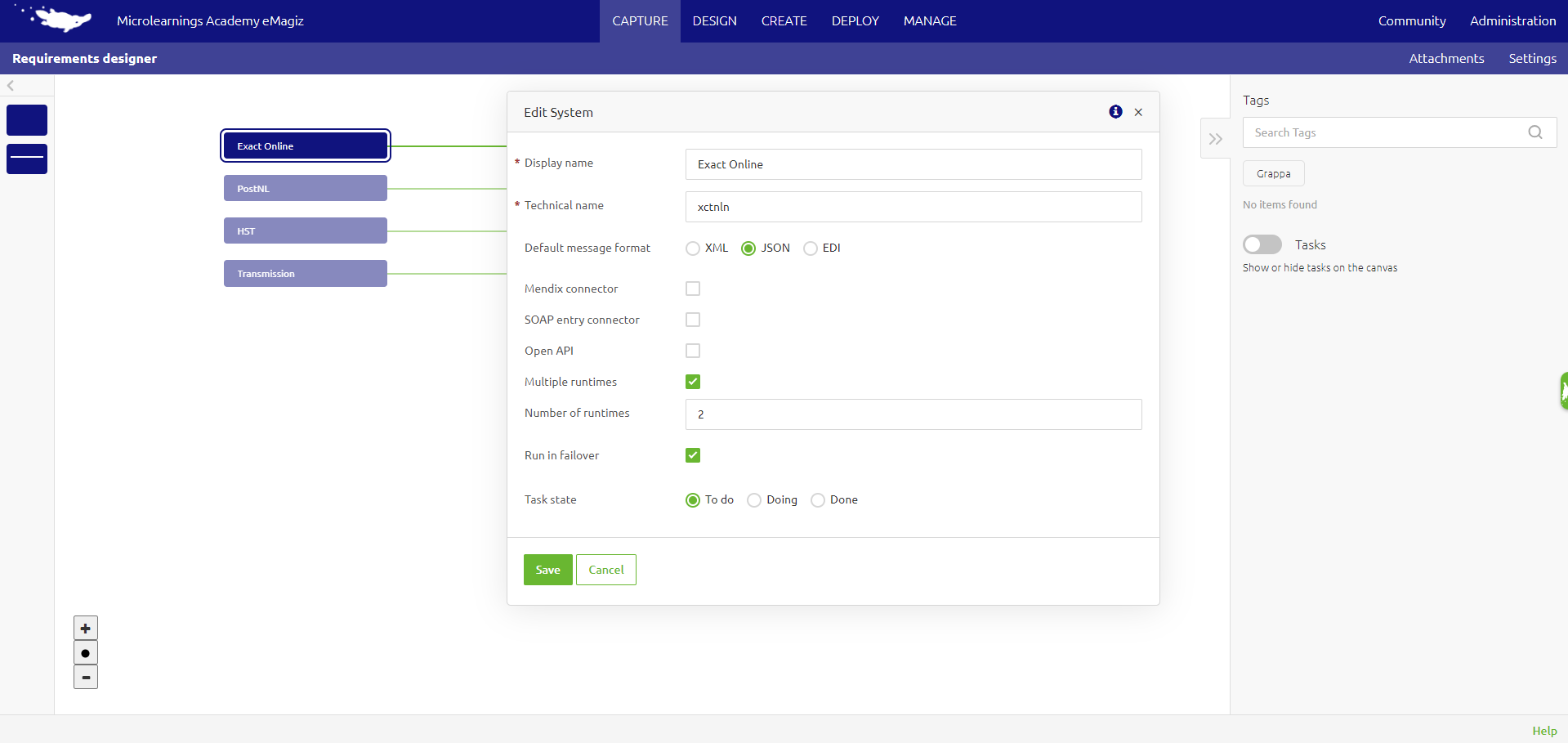Select the line shape in the left palette
The image size is (1568, 743).
pos(26,159)
